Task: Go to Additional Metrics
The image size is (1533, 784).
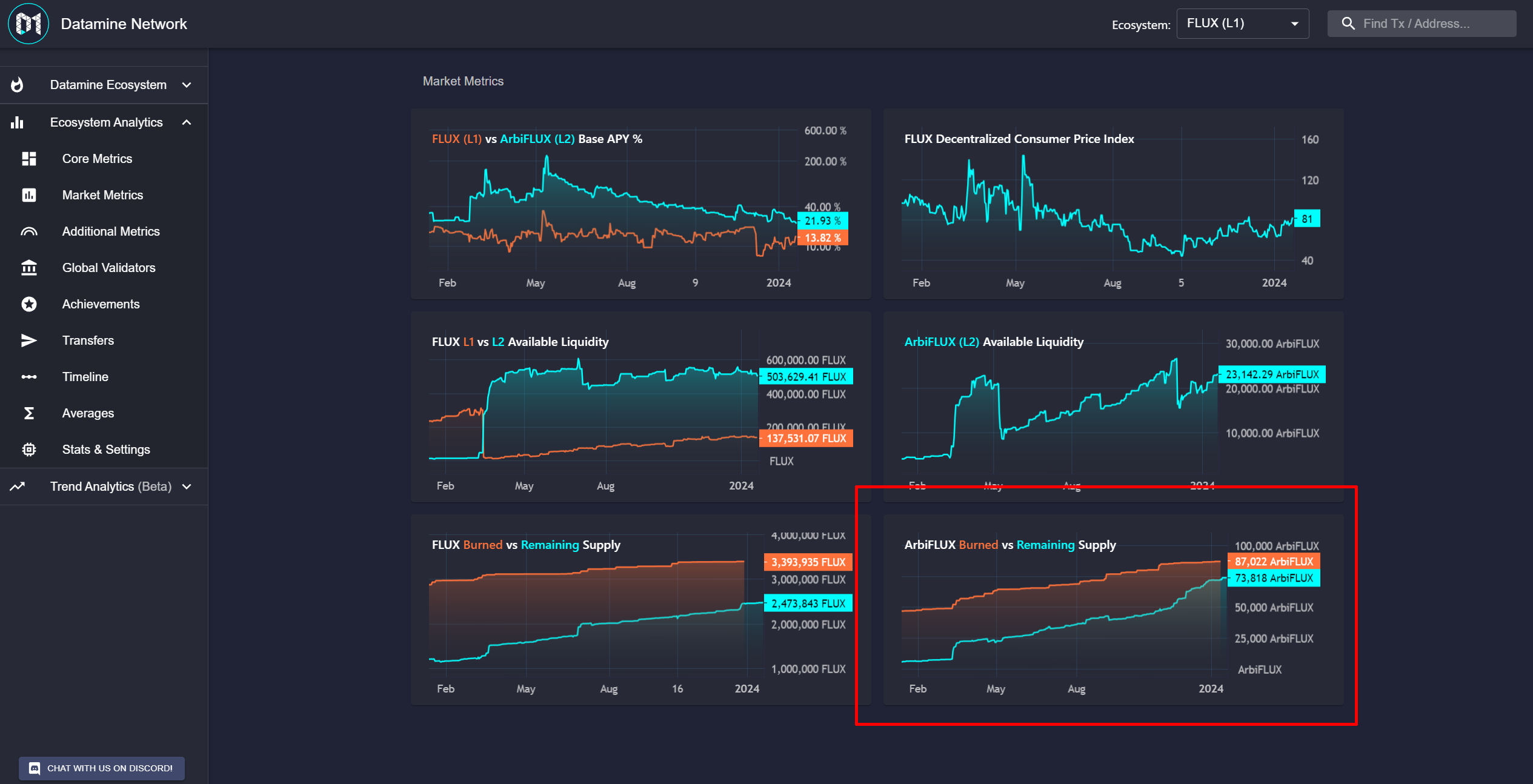Action: pos(104,231)
